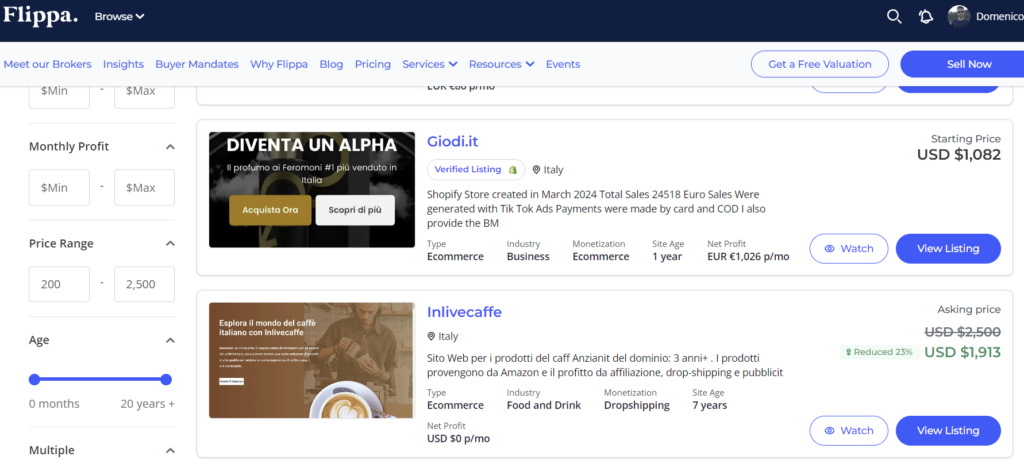This screenshot has height=464, width=1024.
Task: Collapse the Price Range filter section
Action: coord(170,244)
